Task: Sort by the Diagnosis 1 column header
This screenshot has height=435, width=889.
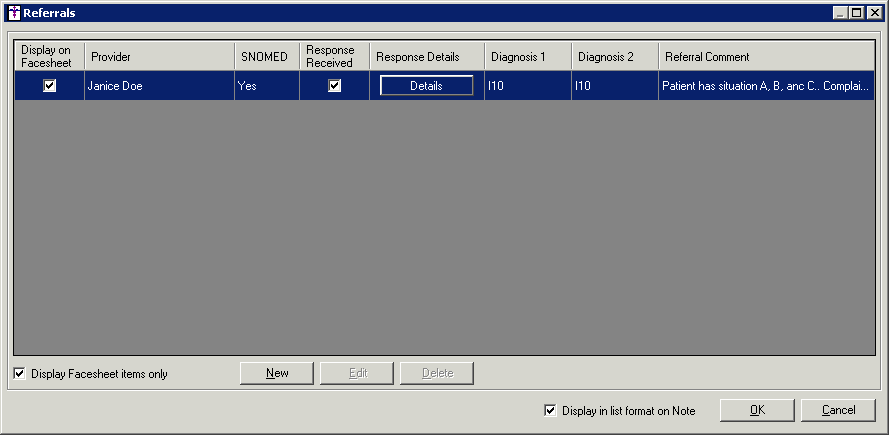Action: tap(528, 57)
